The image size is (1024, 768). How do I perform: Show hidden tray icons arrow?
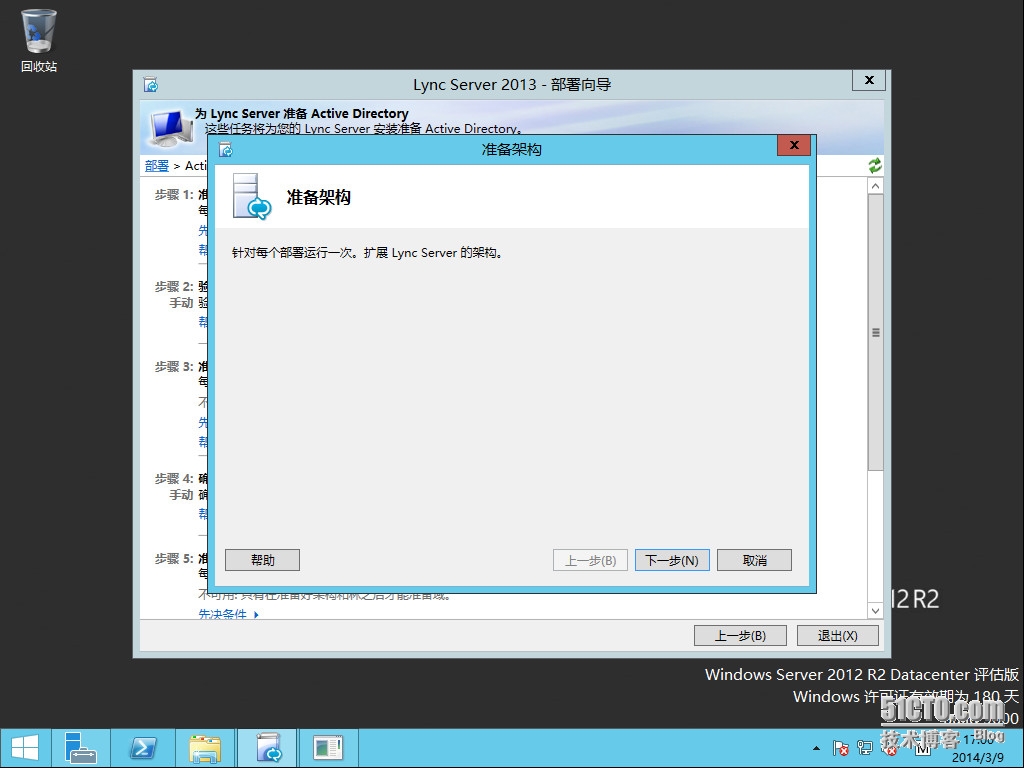[x=816, y=748]
